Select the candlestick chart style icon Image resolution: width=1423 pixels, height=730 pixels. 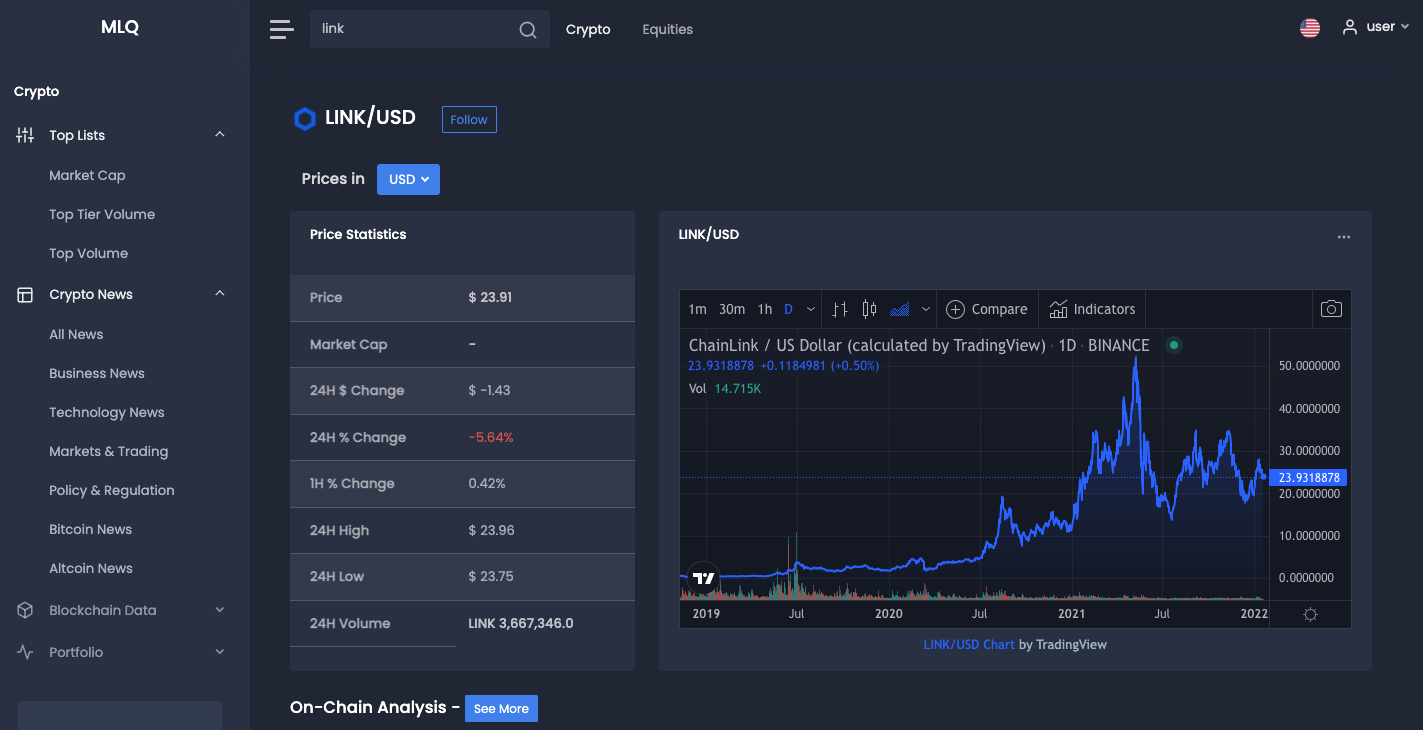pyautogui.click(x=869, y=309)
